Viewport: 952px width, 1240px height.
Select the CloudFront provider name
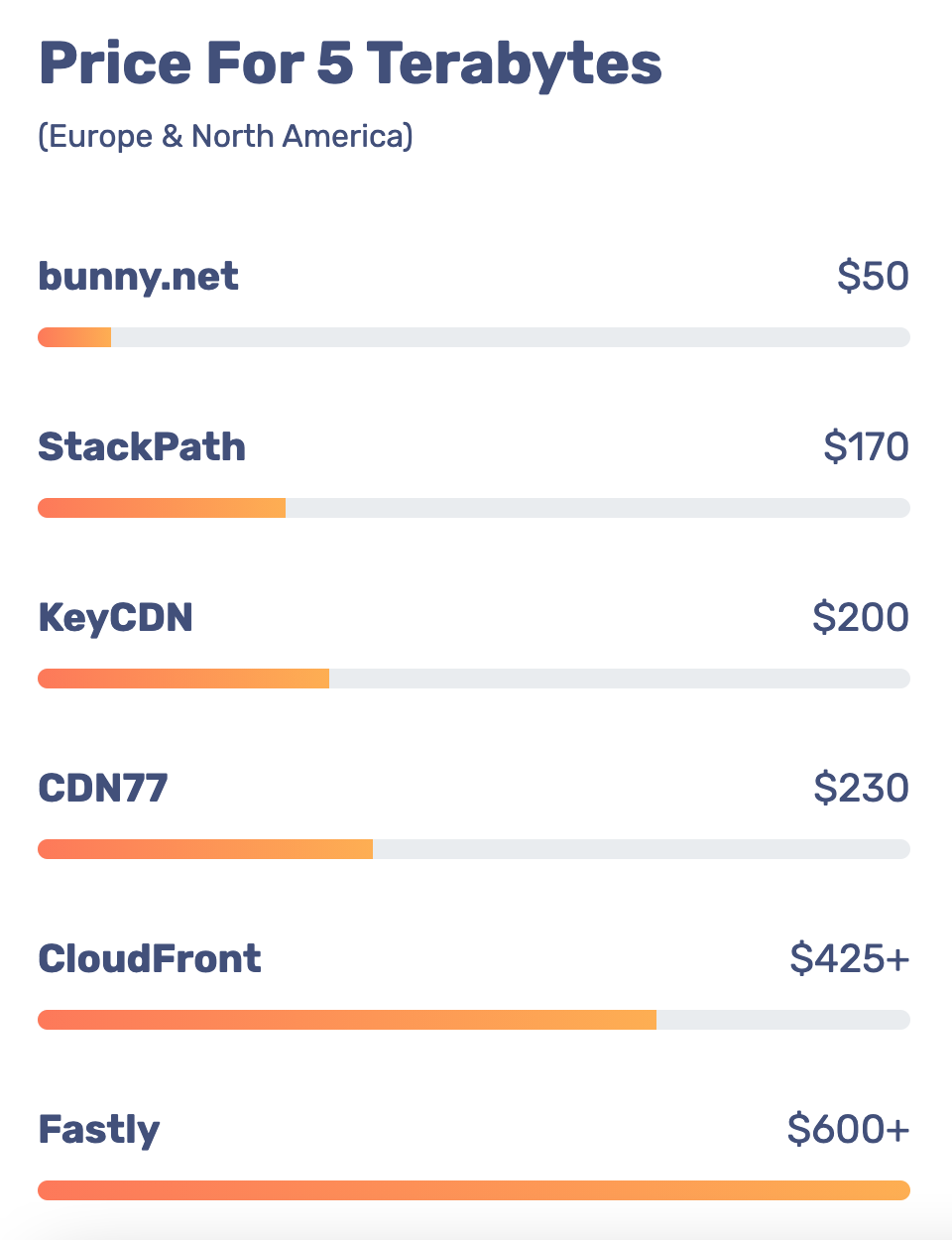tap(150, 959)
